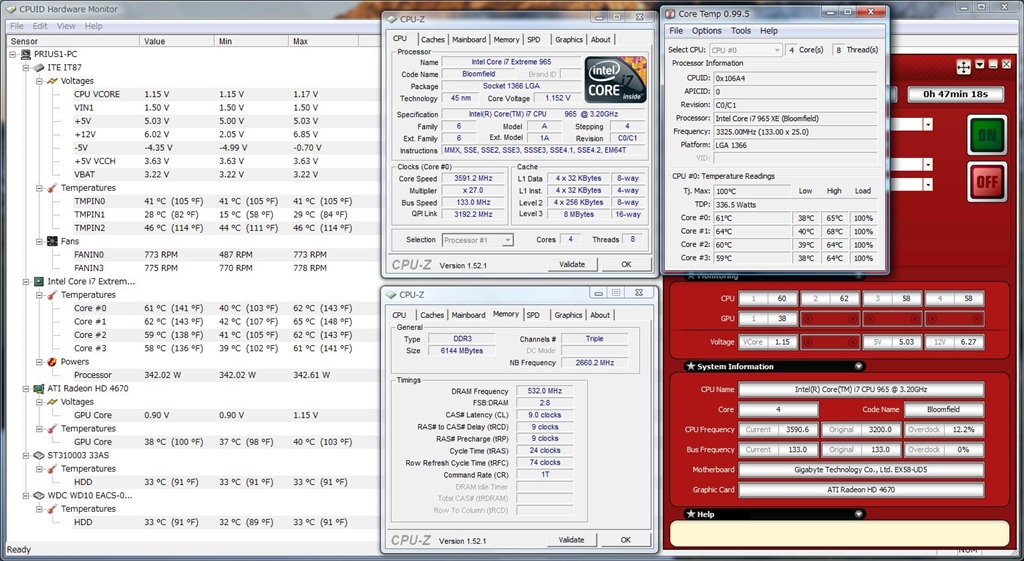Click the star icon beside System Information
The width and height of the screenshot is (1024, 561).
point(690,366)
